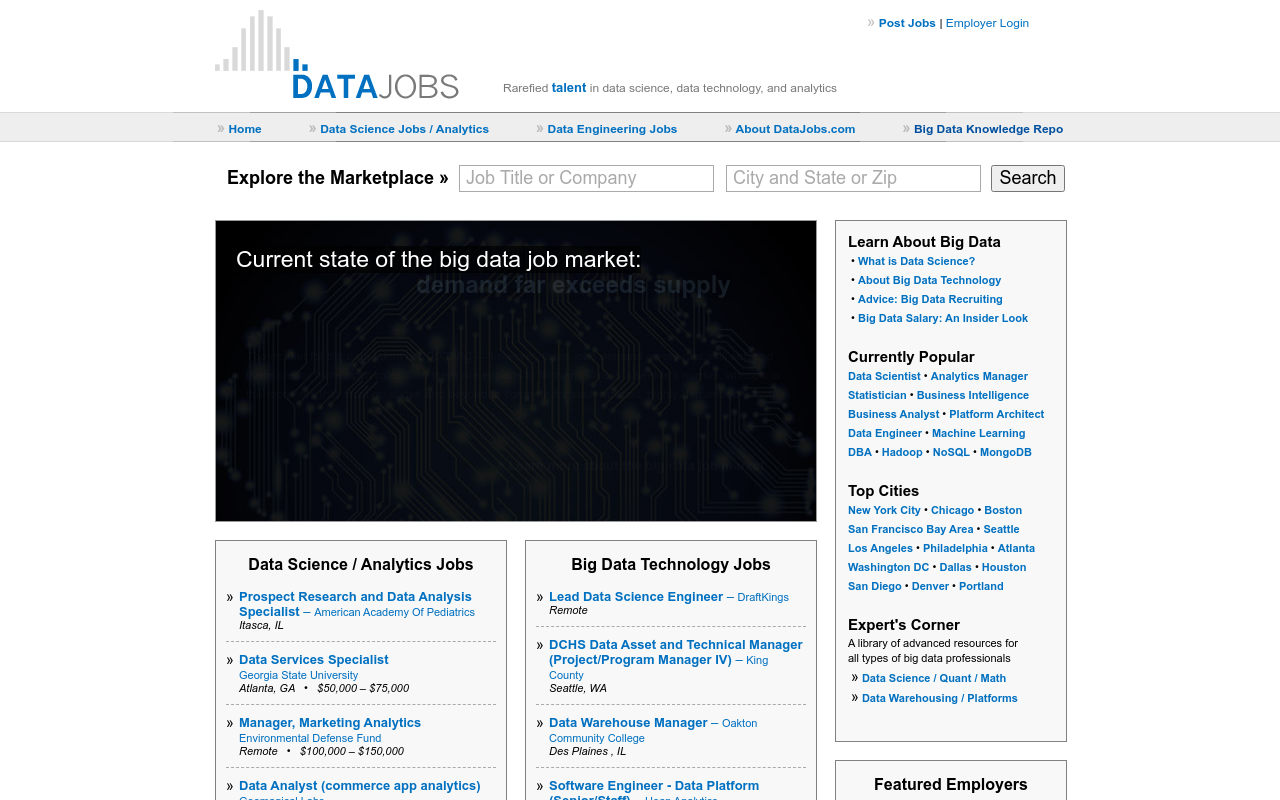
Task: Select Machine Learning popular search
Action: [978, 434]
